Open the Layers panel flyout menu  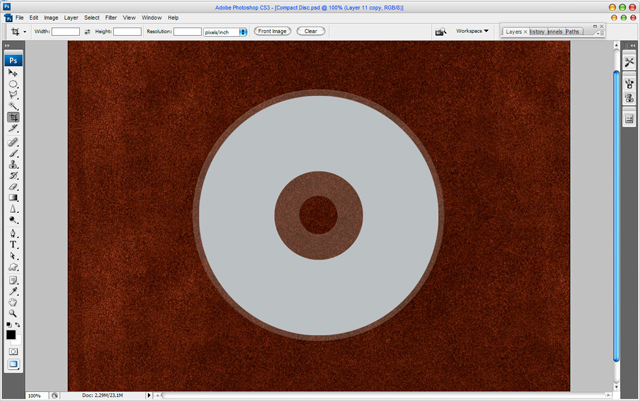[599, 33]
